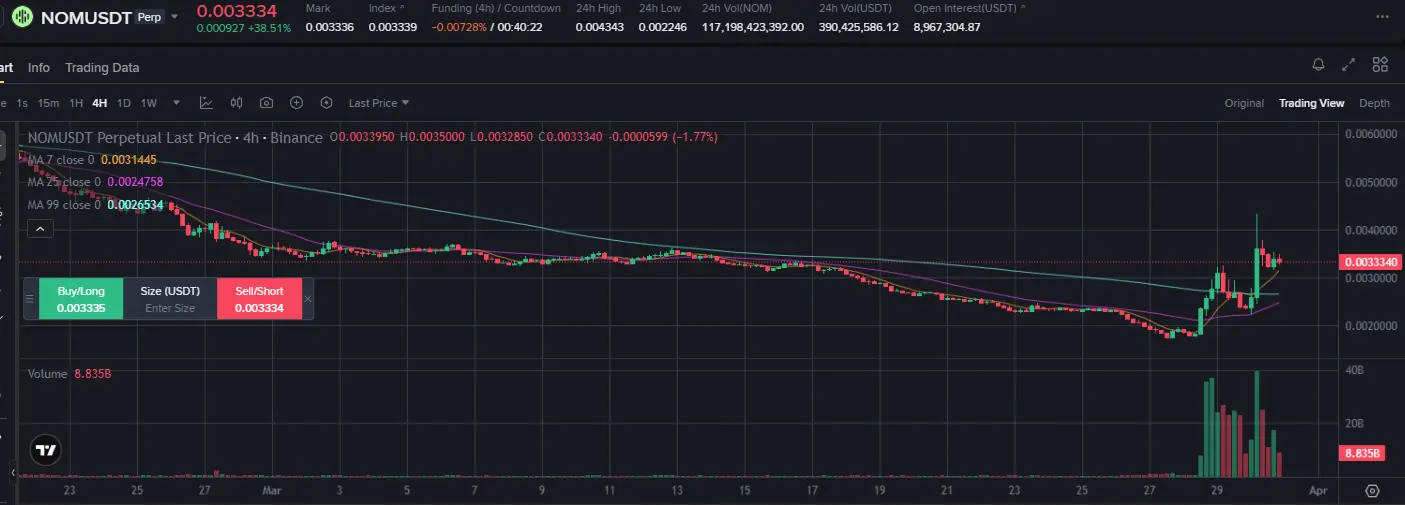Open the layout grid widgets icon
The image size is (1405, 505).
(x=1380, y=65)
